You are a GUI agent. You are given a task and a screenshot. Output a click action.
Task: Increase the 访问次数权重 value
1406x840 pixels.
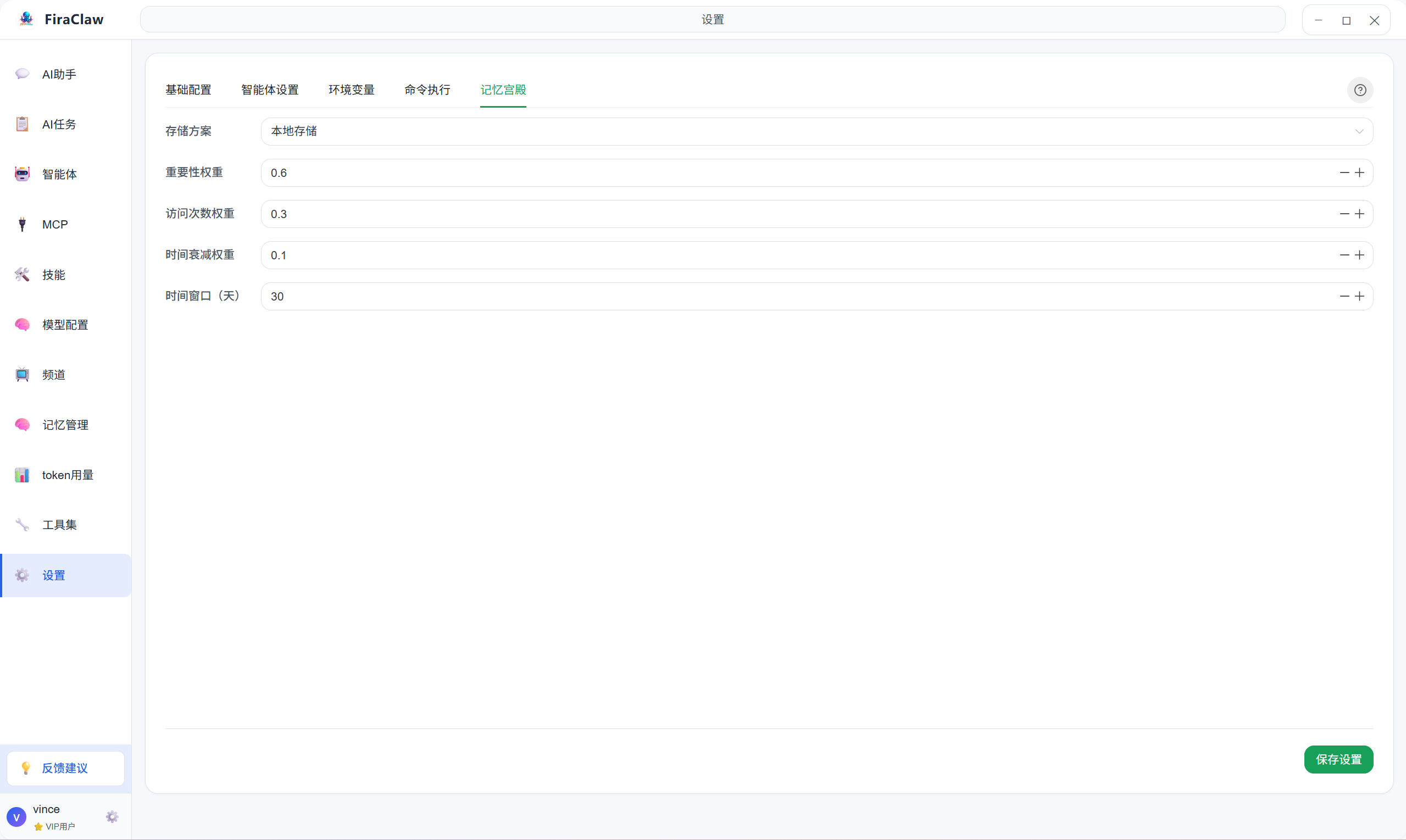(x=1360, y=214)
